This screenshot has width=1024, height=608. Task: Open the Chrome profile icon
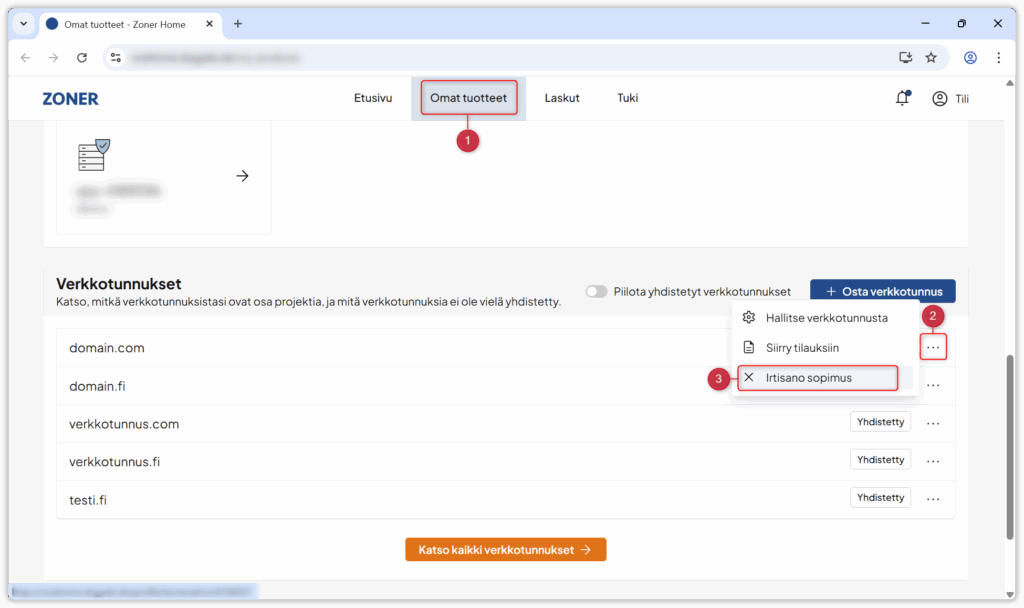click(969, 58)
